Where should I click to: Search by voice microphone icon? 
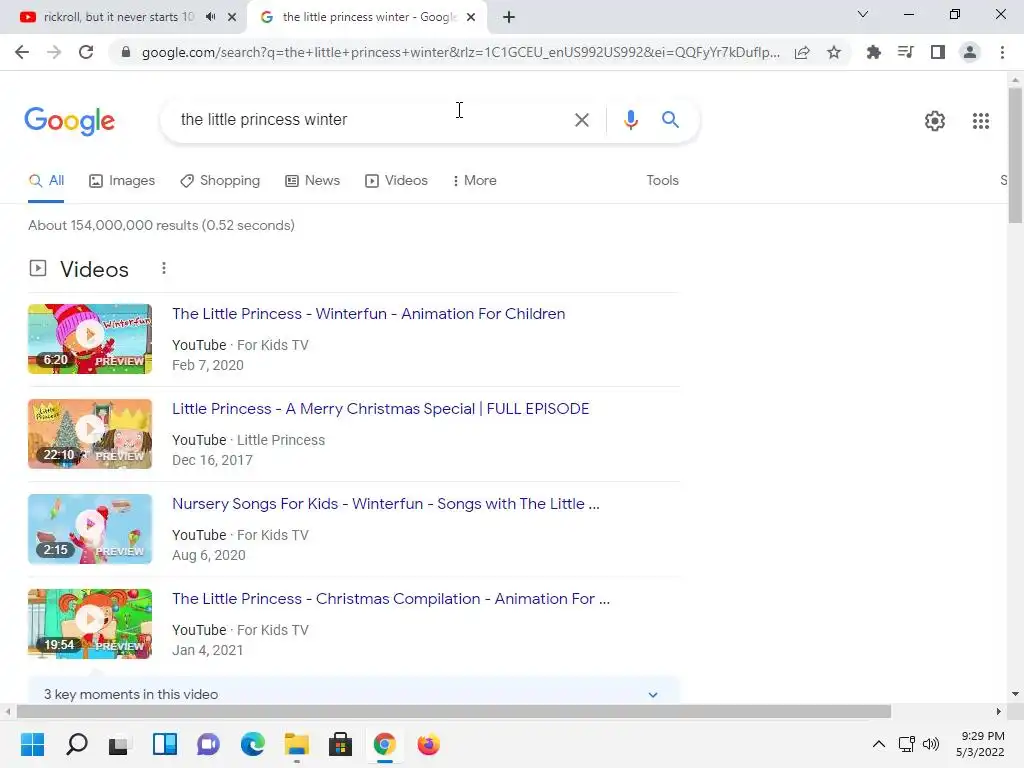[x=630, y=120]
